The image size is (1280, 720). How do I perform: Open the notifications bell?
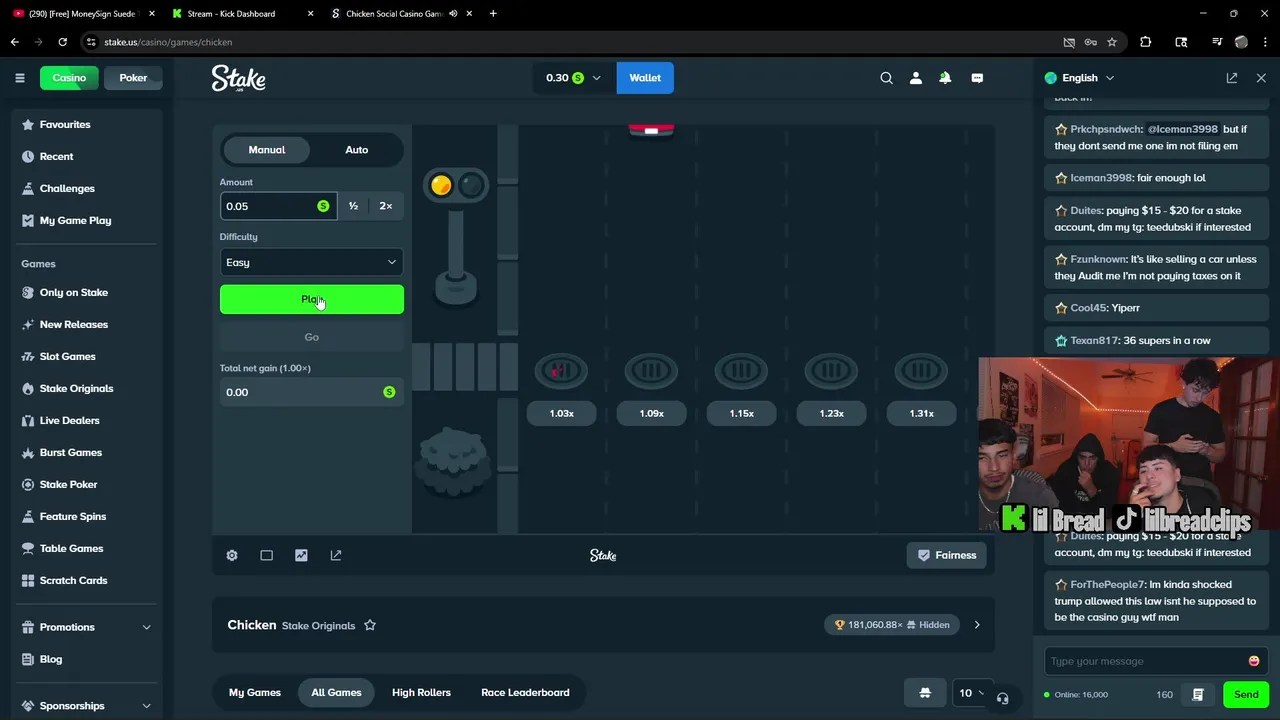945,78
